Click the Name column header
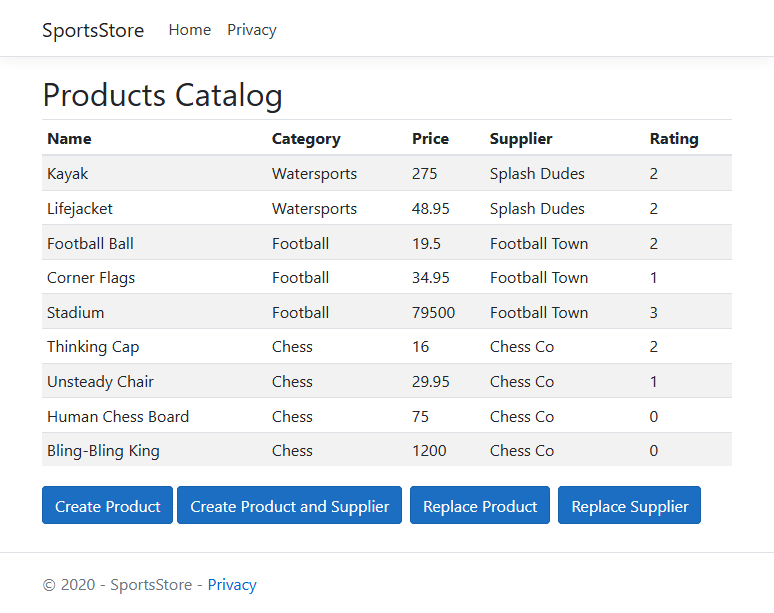 click(69, 139)
